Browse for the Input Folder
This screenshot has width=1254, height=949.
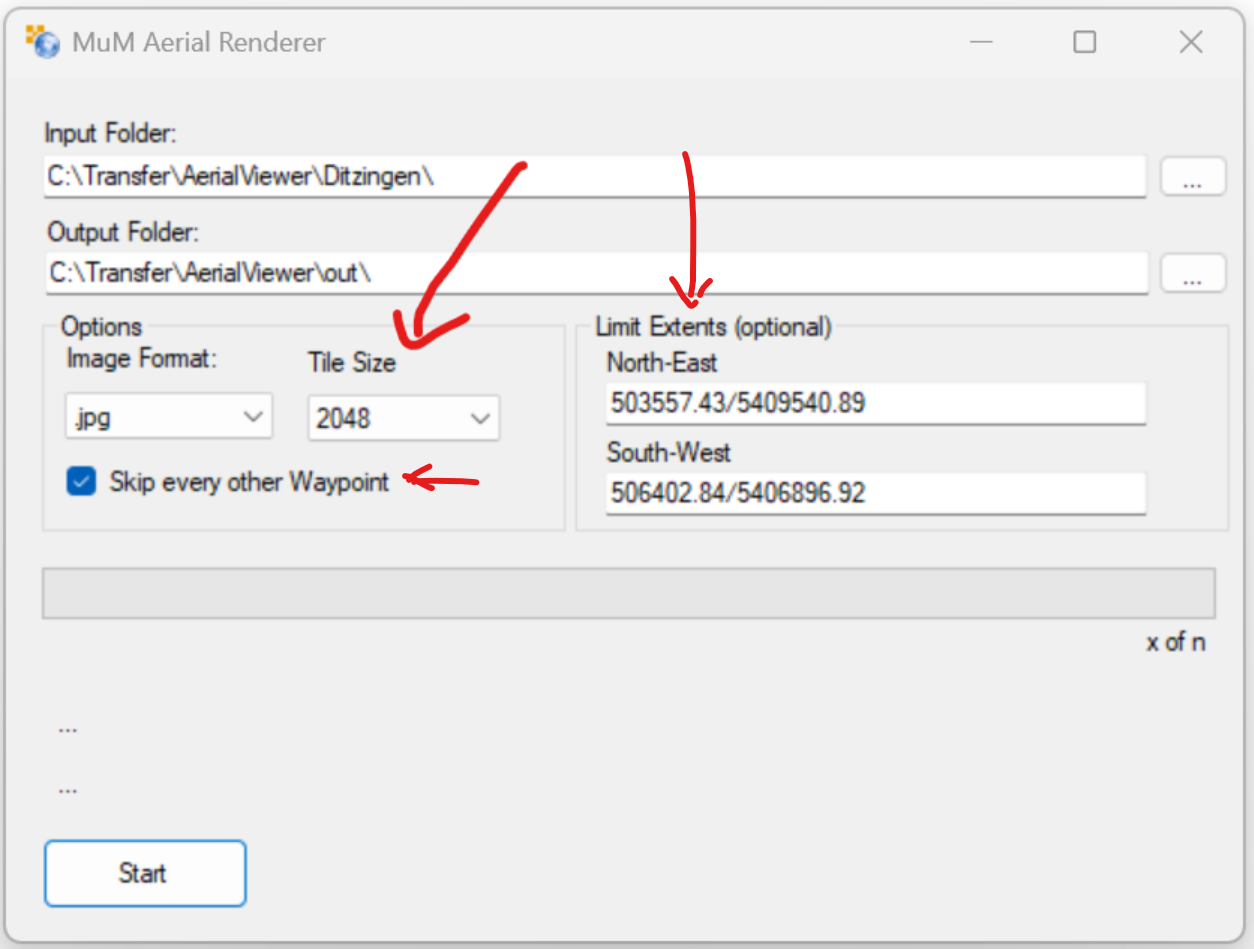pyautogui.click(x=1192, y=177)
